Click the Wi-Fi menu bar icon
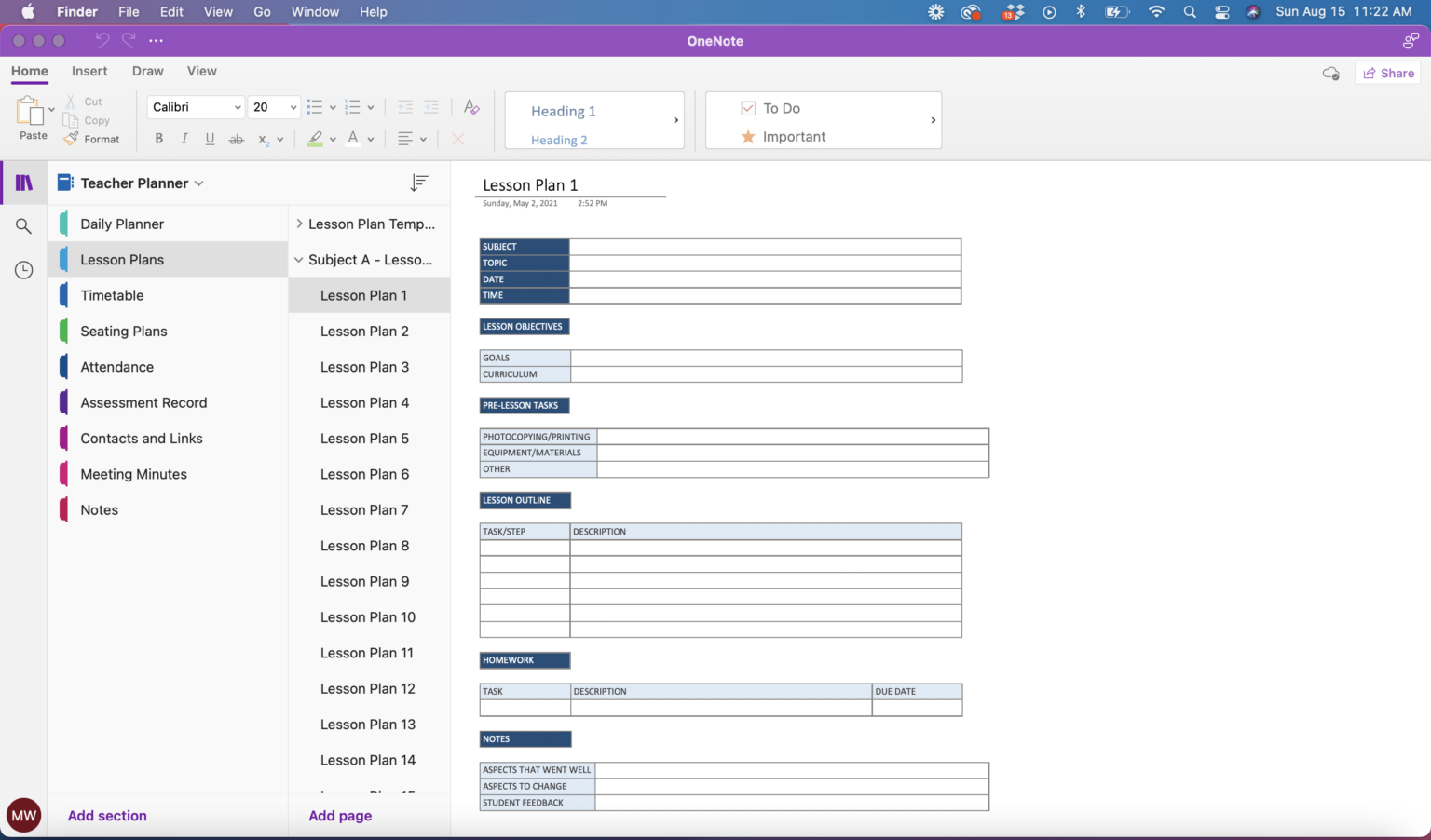 pos(1156,11)
